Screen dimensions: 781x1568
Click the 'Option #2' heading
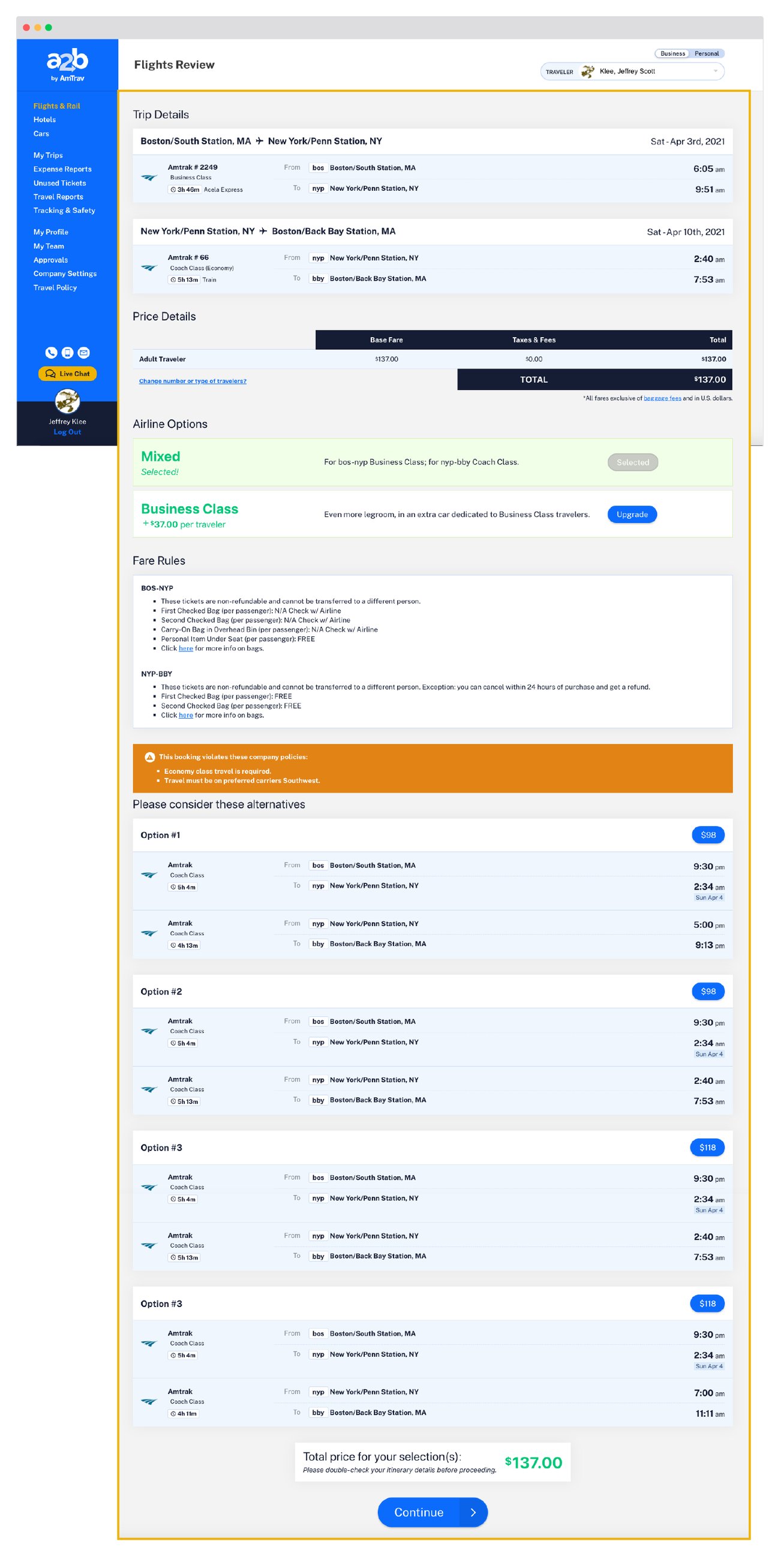pyautogui.click(x=161, y=992)
